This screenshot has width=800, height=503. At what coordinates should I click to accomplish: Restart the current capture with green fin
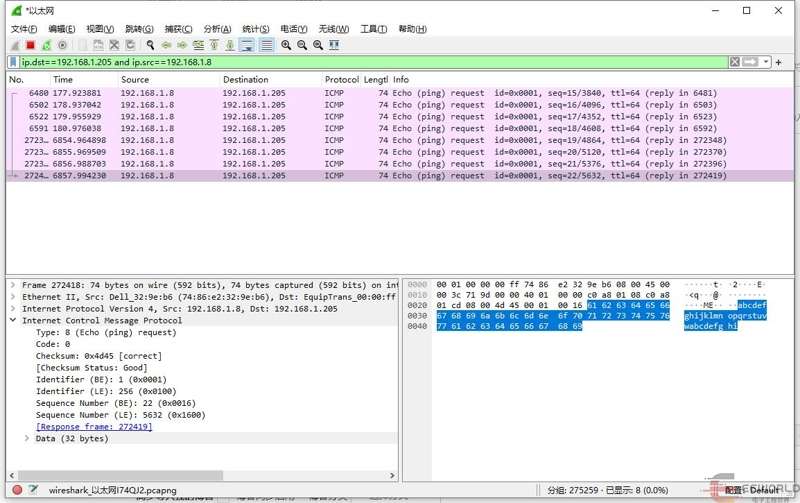(x=46, y=45)
